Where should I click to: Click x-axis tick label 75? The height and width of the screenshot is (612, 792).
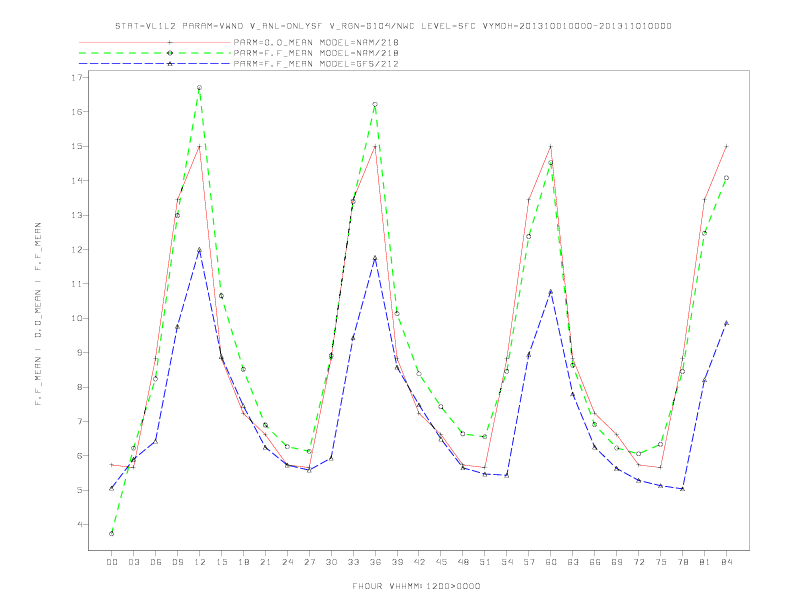click(661, 562)
